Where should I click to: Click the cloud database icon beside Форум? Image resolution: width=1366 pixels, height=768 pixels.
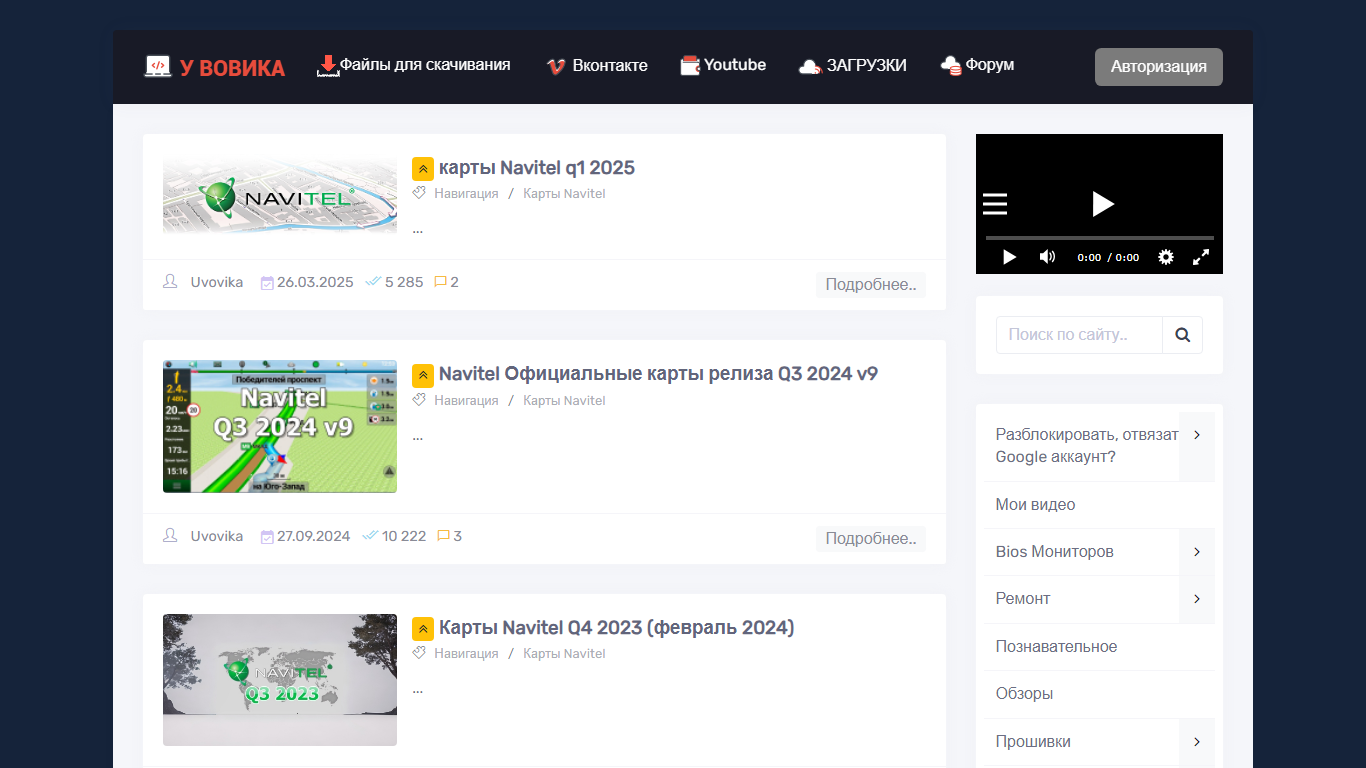pos(951,66)
